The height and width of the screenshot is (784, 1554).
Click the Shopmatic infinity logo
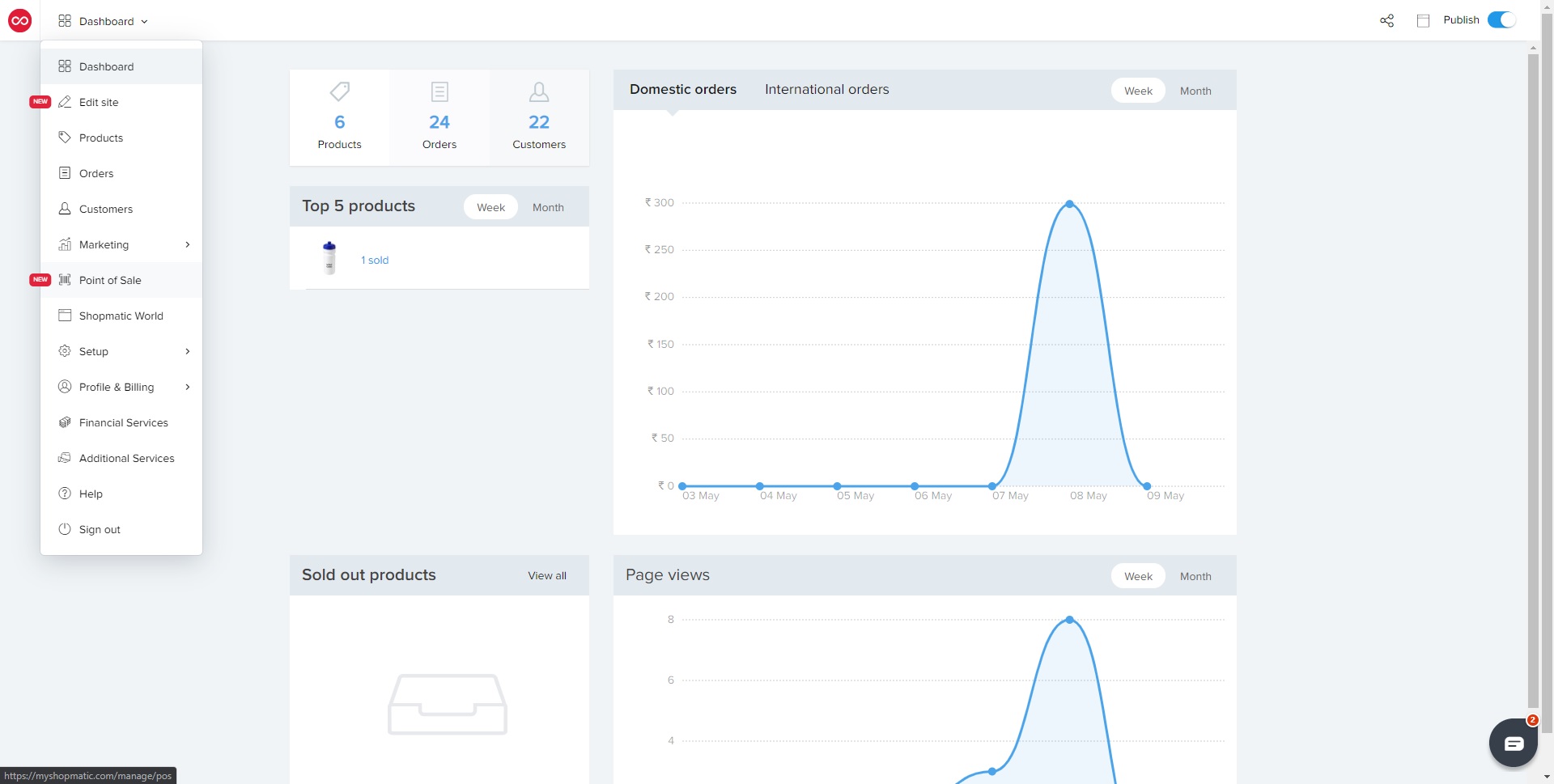pos(19,21)
